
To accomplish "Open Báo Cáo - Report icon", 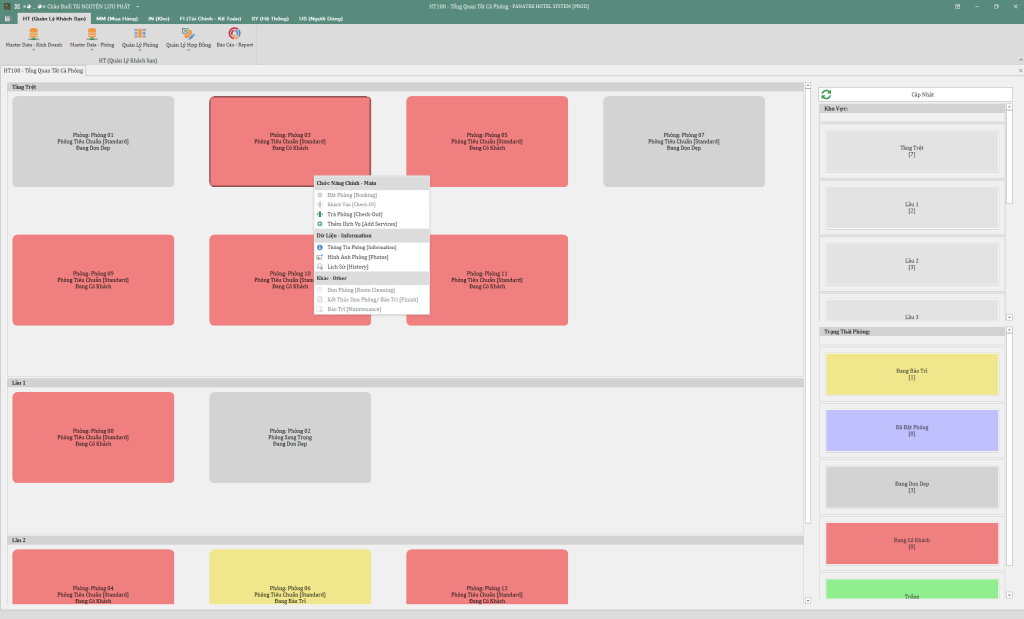I will 235,36.
